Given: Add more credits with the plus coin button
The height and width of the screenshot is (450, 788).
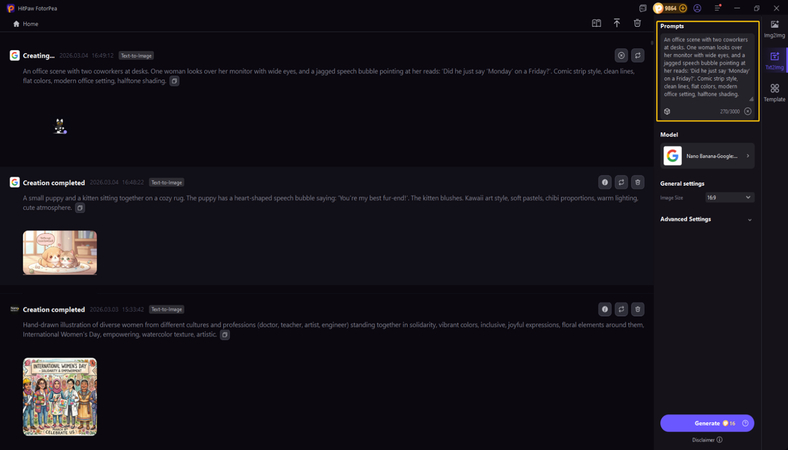Looking at the screenshot, I should 683,8.
